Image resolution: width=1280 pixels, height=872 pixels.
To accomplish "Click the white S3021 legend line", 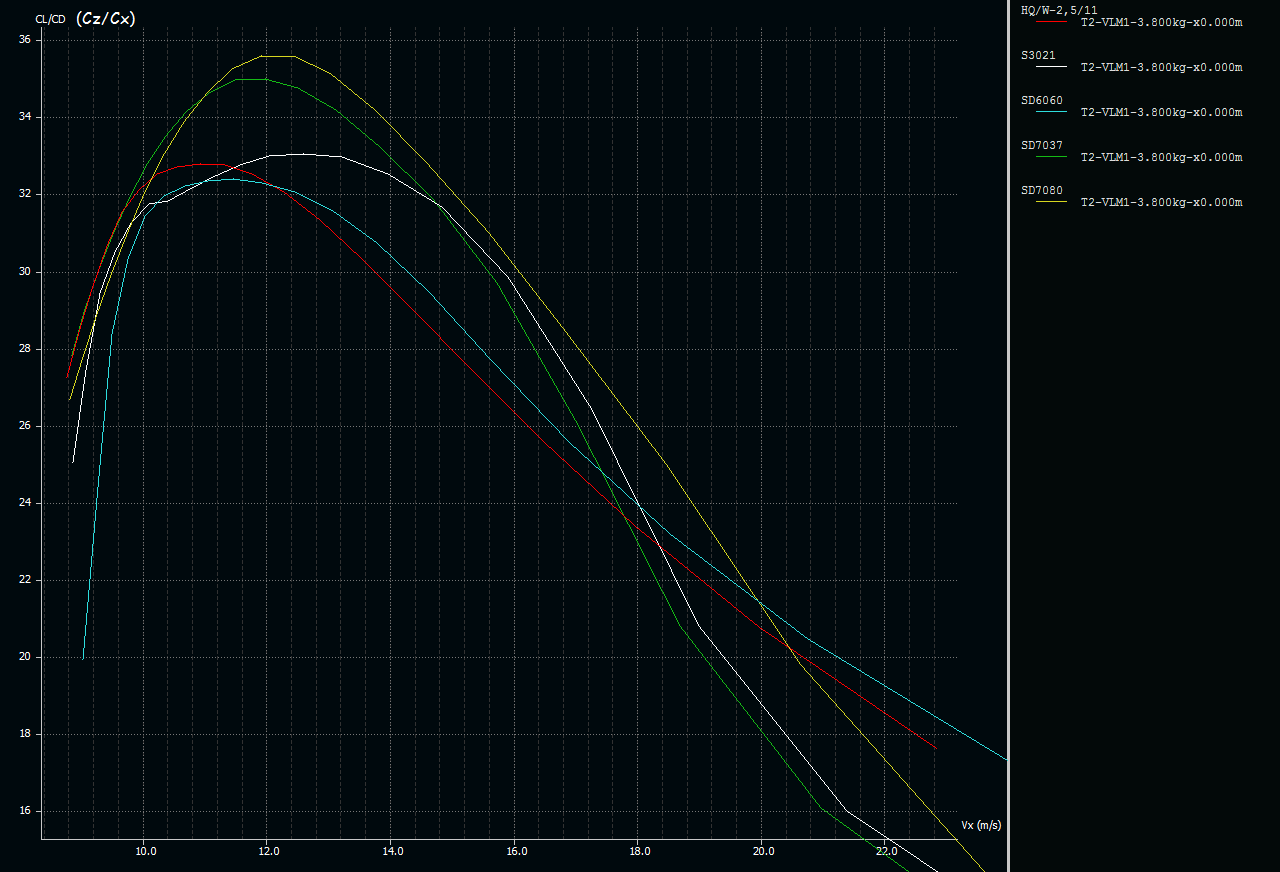I will tap(1052, 67).
